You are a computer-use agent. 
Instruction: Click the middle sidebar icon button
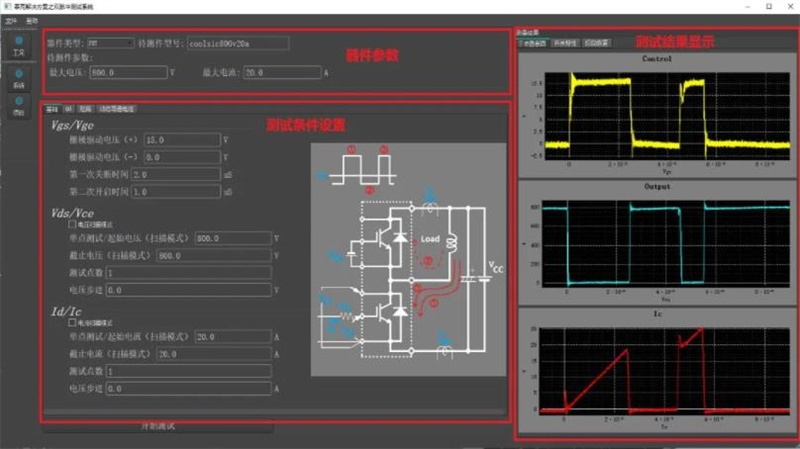pyautogui.click(x=17, y=86)
